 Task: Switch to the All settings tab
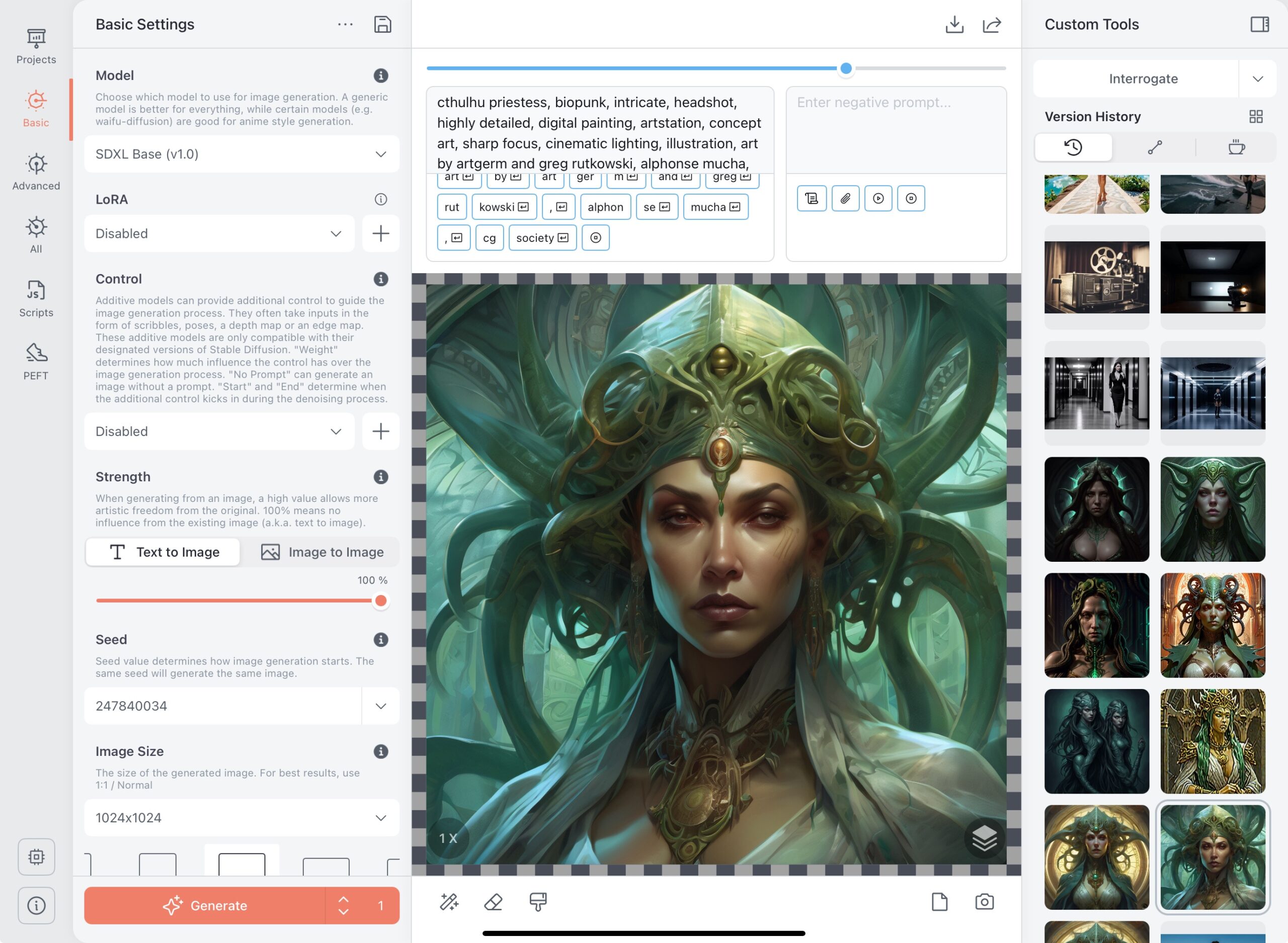coord(36,235)
